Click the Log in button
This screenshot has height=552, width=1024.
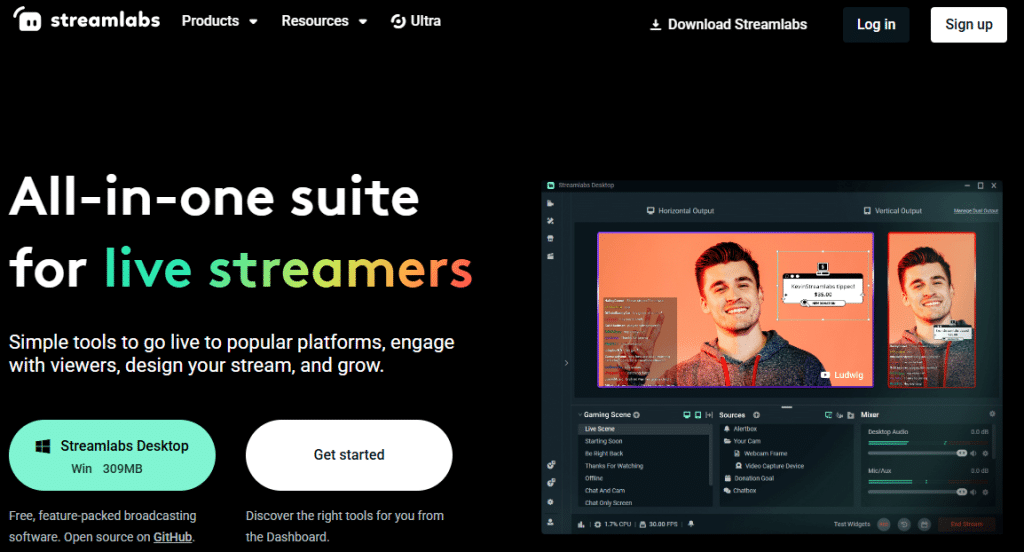point(876,25)
